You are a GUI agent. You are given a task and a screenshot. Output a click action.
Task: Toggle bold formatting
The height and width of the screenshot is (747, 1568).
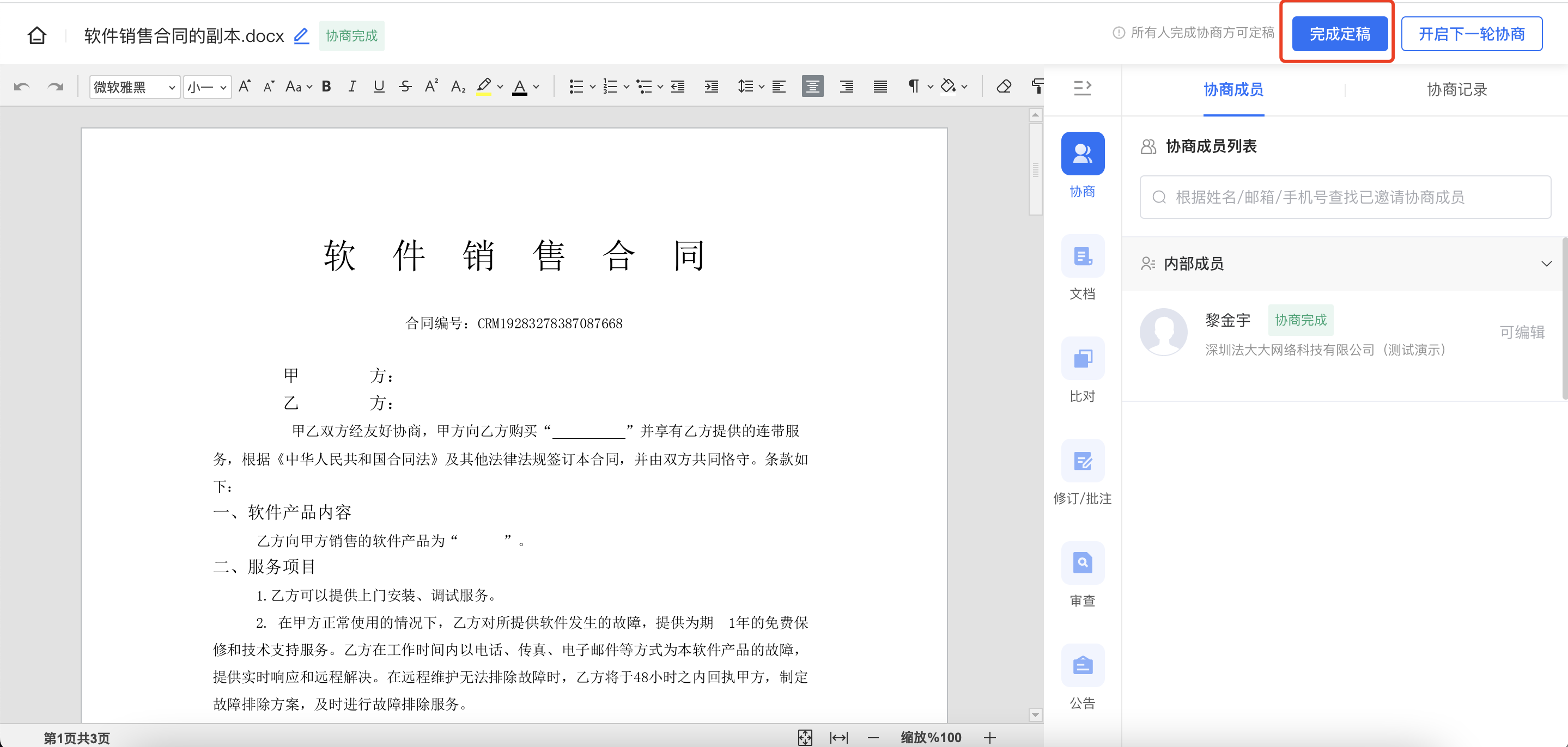point(326,87)
